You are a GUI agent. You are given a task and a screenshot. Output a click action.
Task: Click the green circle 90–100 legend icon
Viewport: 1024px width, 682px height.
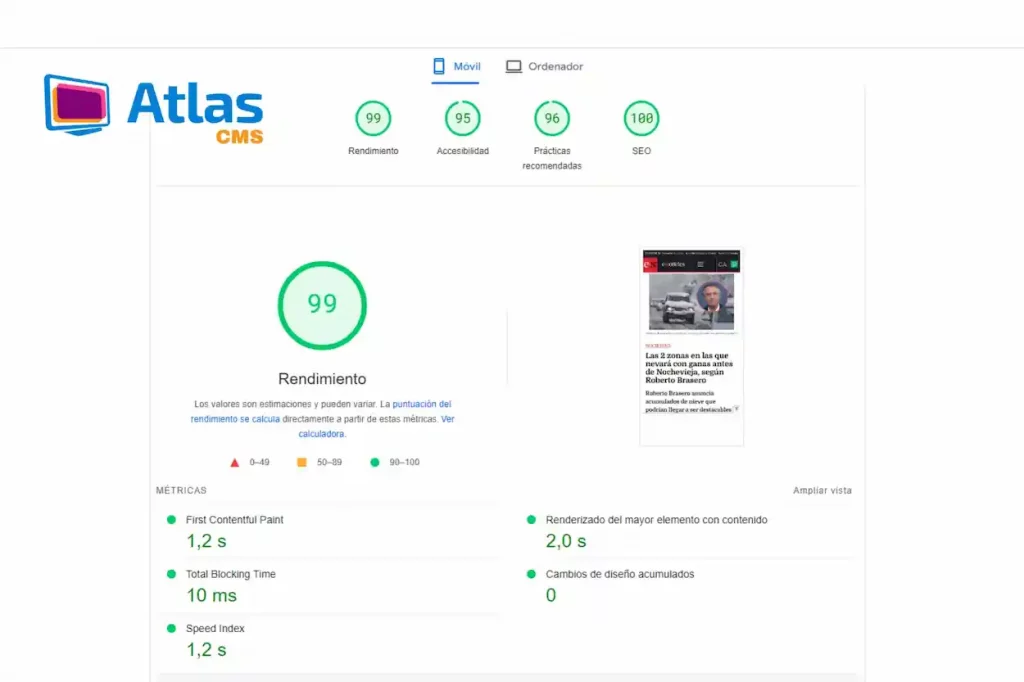(x=375, y=463)
